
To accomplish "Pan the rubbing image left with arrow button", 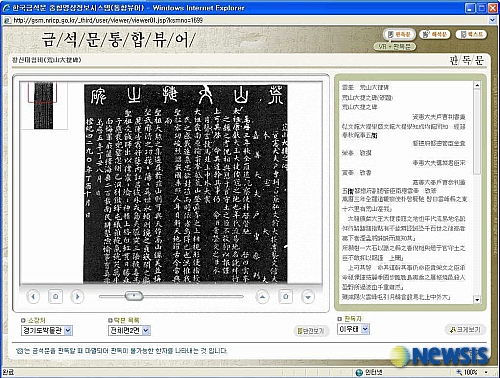I will pyautogui.click(x=33, y=296).
